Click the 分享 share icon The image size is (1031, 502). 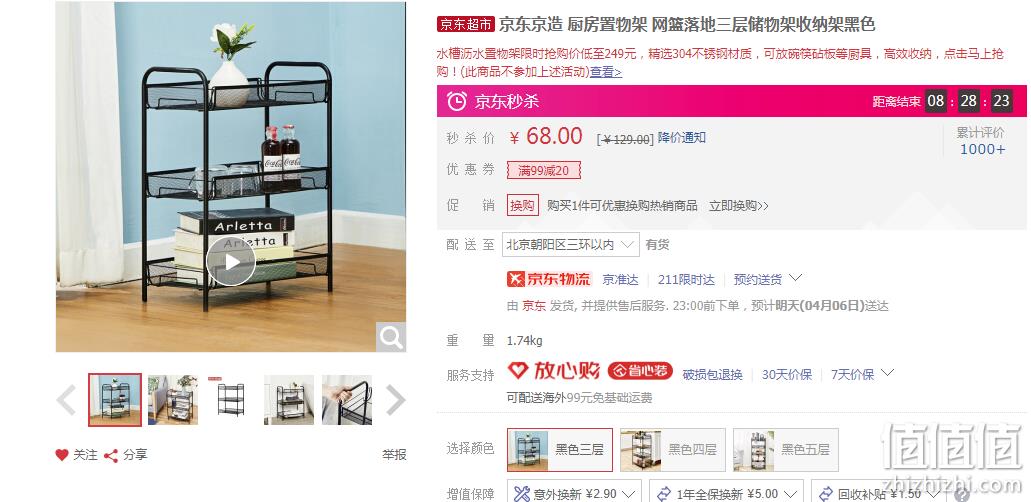tap(110, 455)
